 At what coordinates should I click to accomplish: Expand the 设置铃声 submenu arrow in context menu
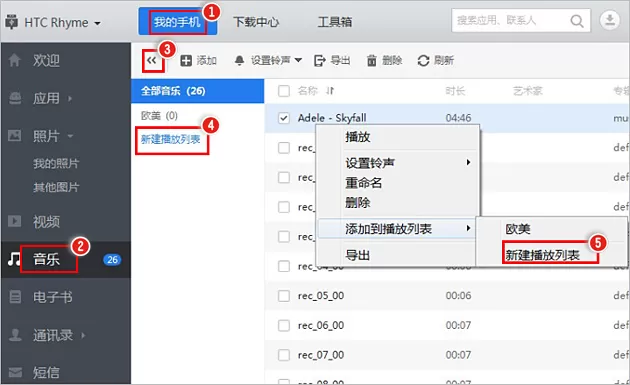pyautogui.click(x=468, y=162)
